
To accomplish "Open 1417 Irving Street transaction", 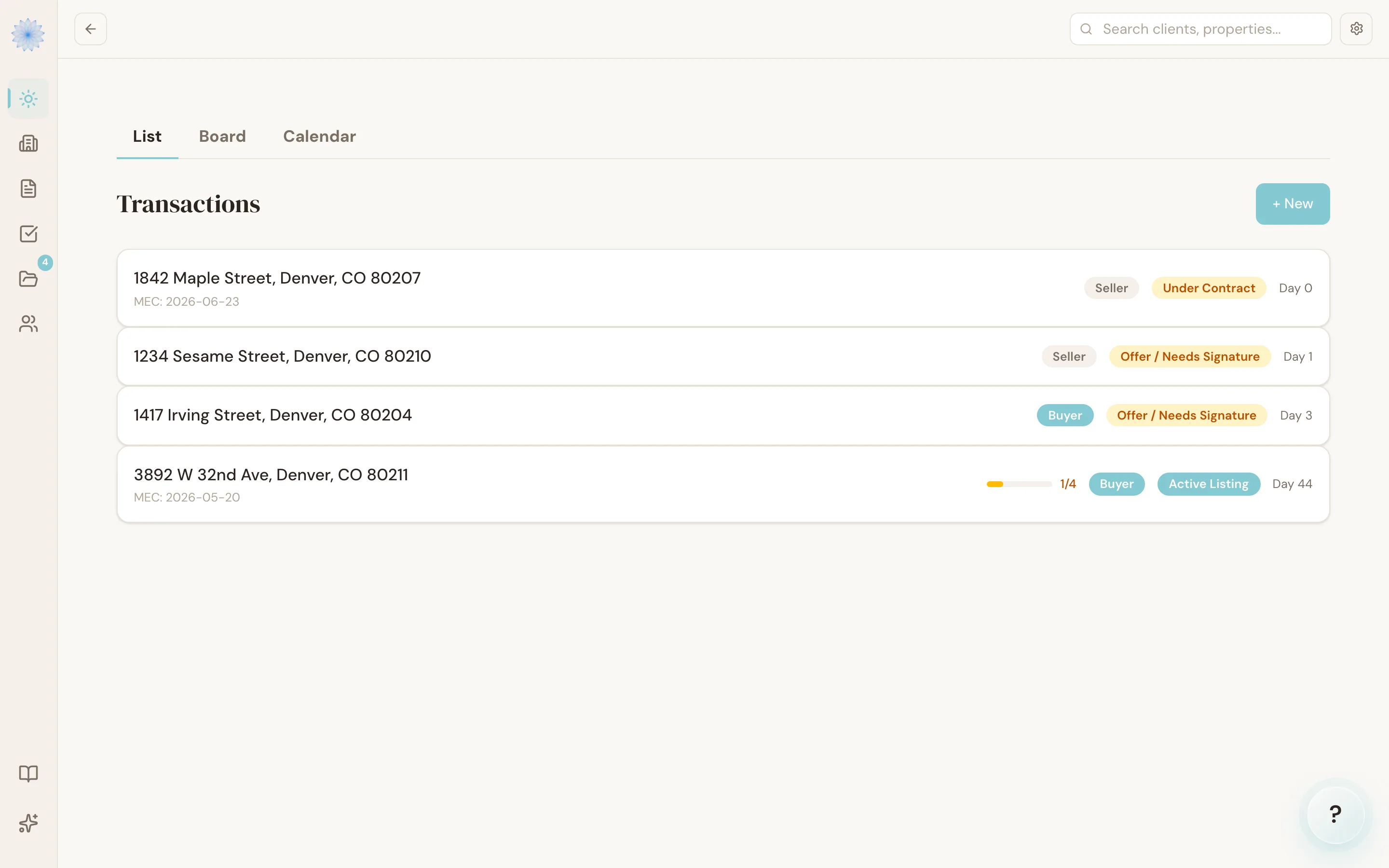I will (722, 416).
